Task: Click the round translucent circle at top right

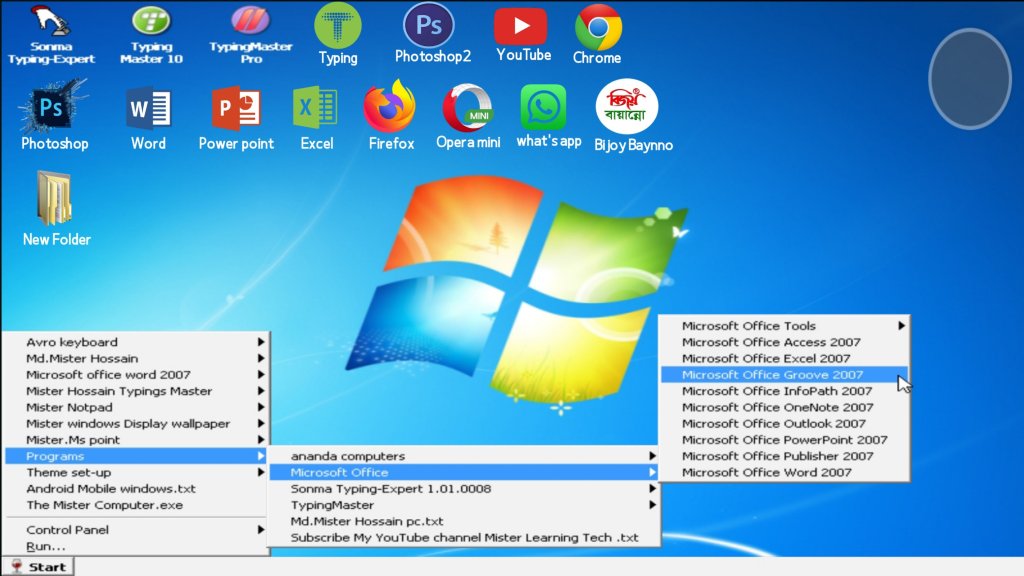Action: pyautogui.click(x=970, y=78)
